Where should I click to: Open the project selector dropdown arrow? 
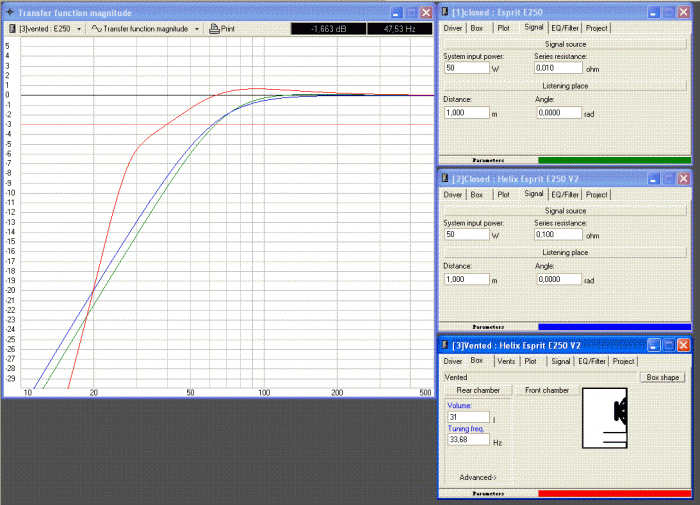point(79,29)
